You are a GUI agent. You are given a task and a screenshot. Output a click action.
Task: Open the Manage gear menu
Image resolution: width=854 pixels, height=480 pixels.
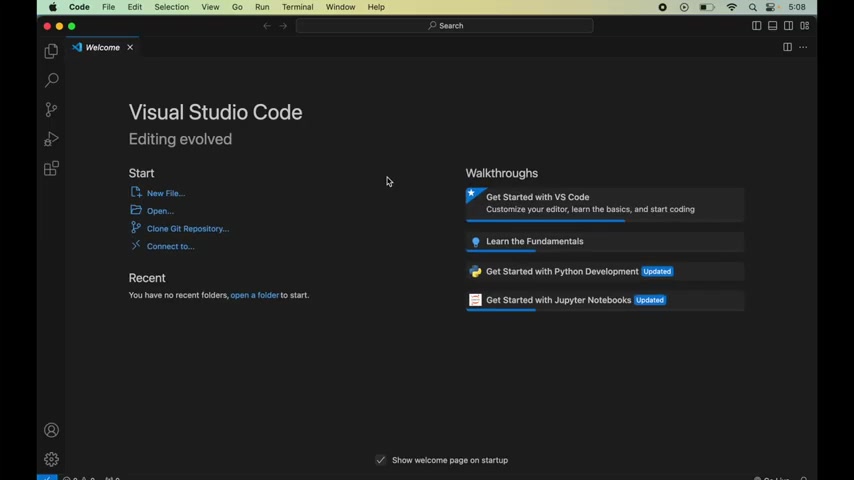coord(51,459)
